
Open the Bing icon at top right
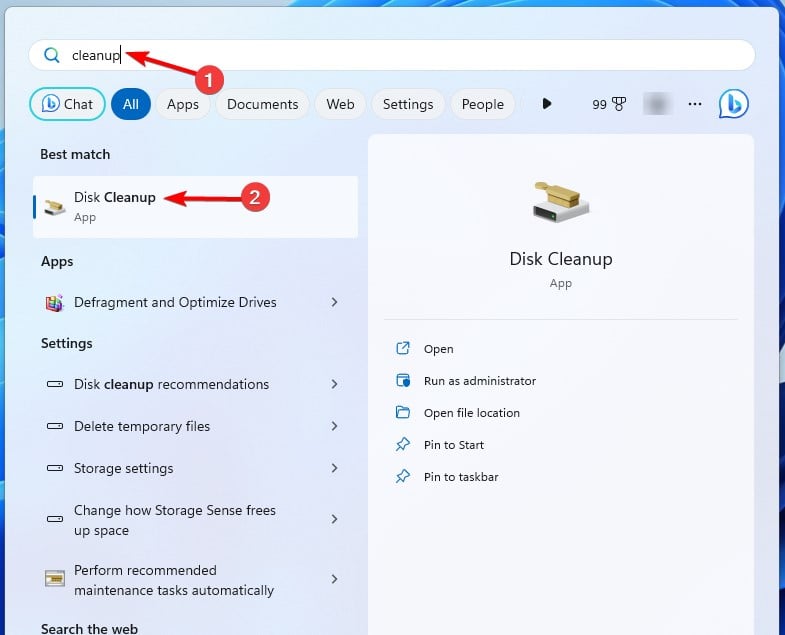tap(733, 104)
